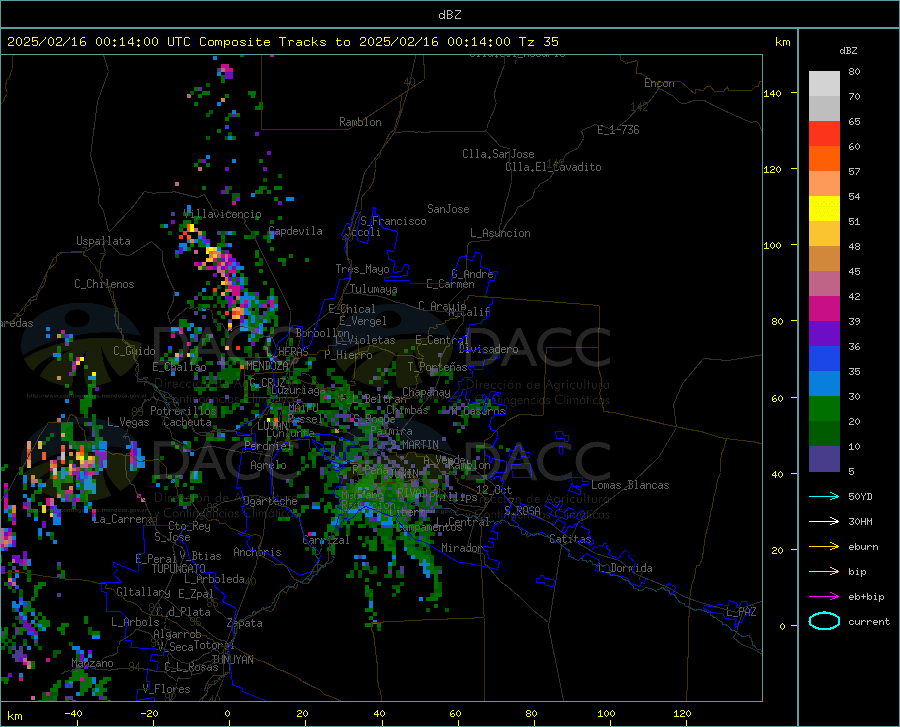Image resolution: width=900 pixels, height=727 pixels.
Task: Click the Villavicencio label
Action: (222, 214)
